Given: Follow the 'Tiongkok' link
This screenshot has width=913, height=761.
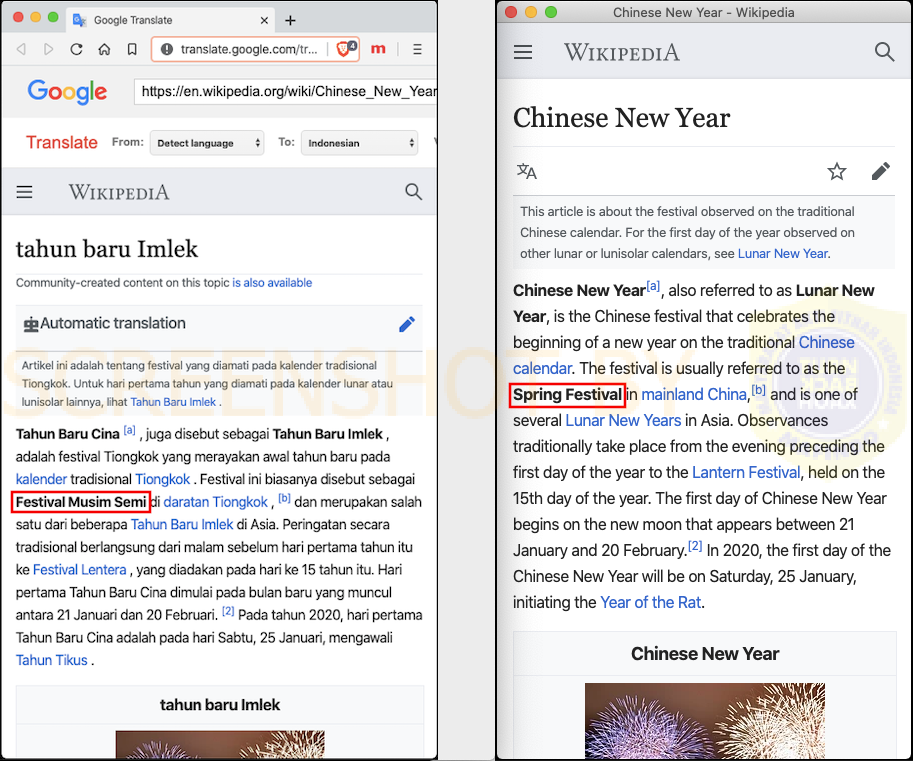Looking at the screenshot, I should point(162,479).
